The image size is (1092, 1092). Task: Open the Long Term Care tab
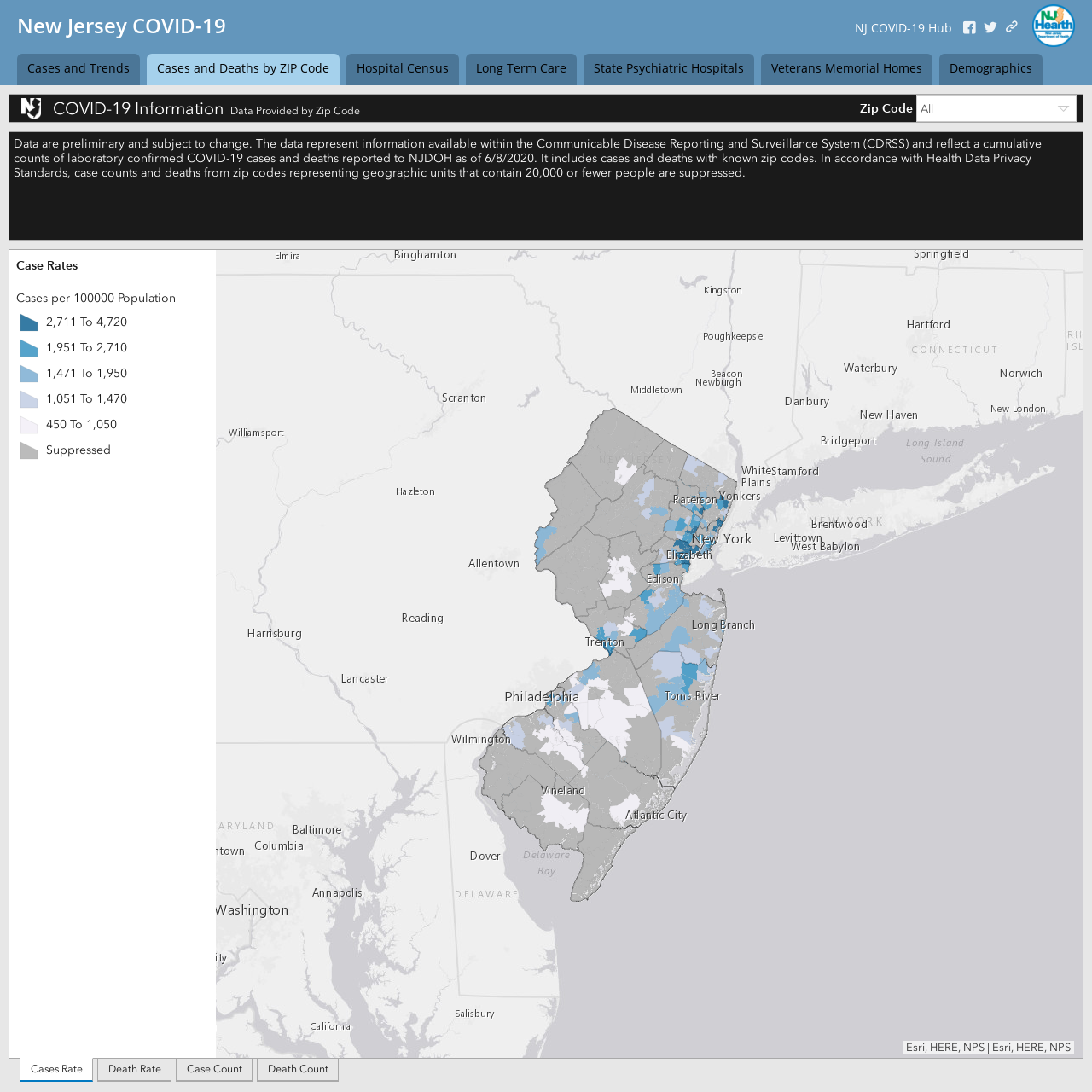tap(521, 69)
